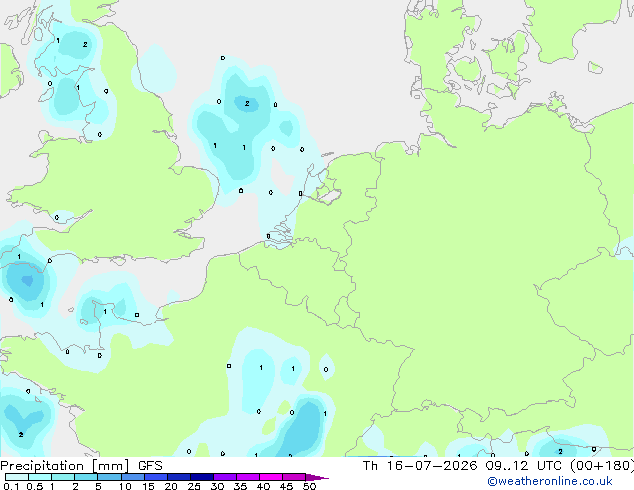Click the 5 mm legend color swatch
Image resolution: width=634 pixels, height=490 pixels.
[x=109, y=477]
